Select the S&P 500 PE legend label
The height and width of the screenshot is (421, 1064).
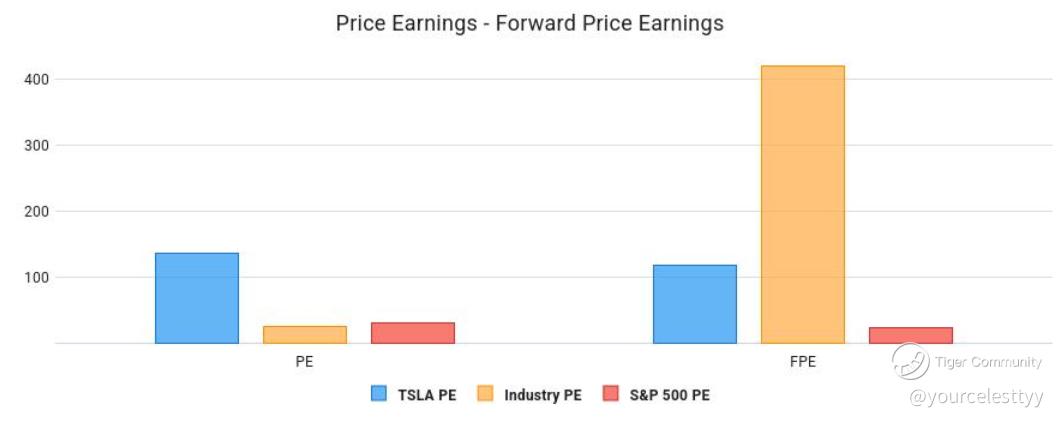670,395
